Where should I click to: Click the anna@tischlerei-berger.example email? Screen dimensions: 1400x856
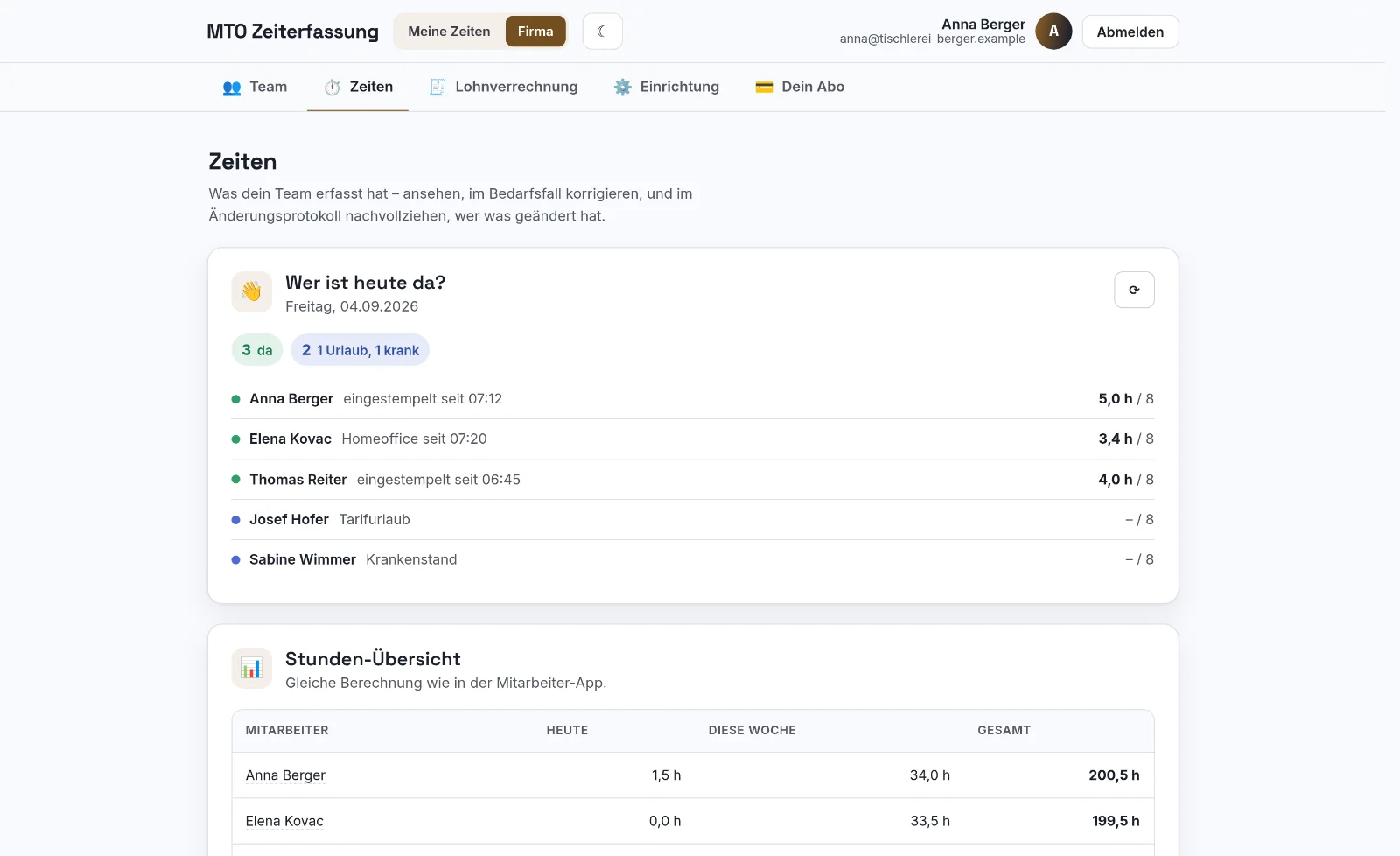[x=932, y=39]
